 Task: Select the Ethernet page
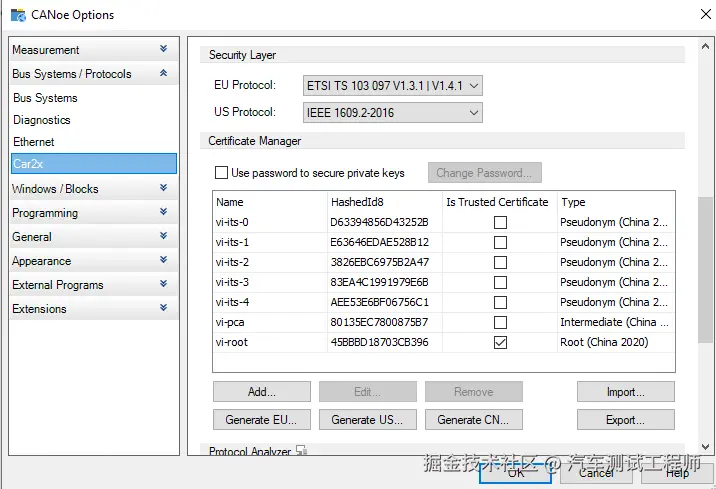coord(94,142)
